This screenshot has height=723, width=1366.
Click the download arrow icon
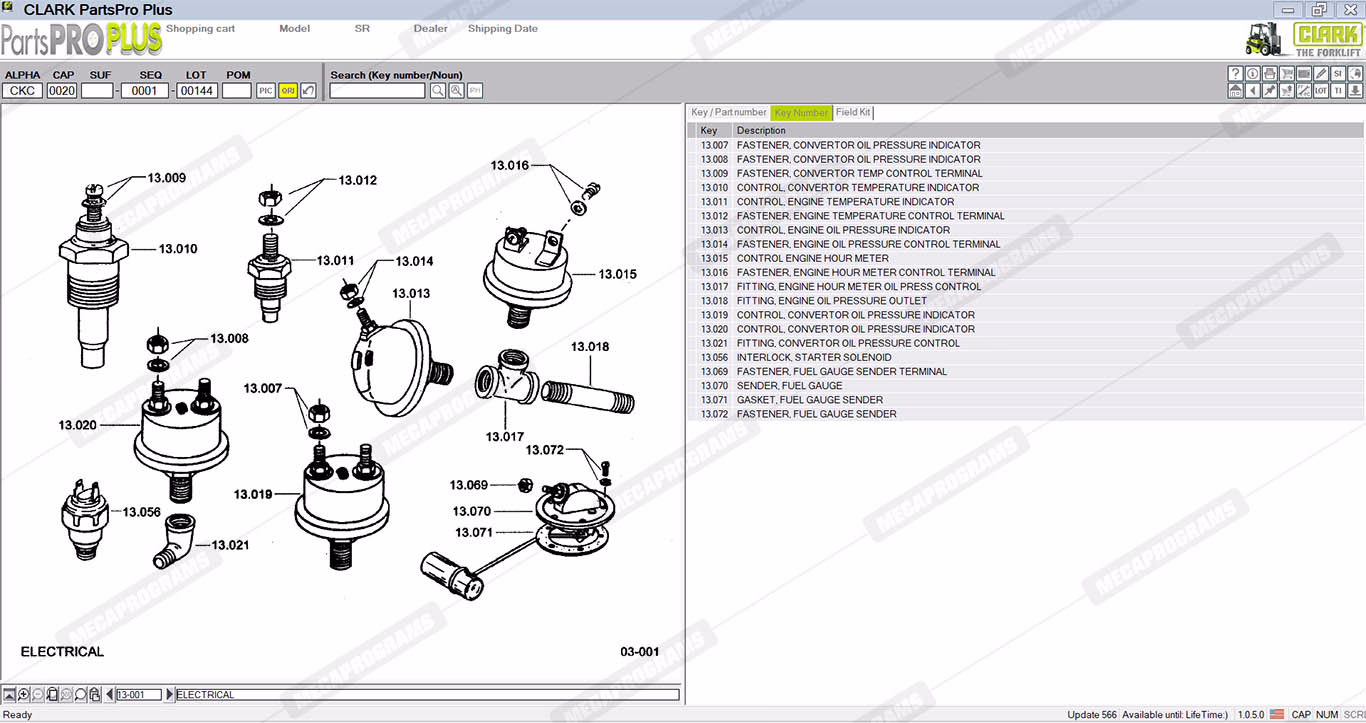1354,91
